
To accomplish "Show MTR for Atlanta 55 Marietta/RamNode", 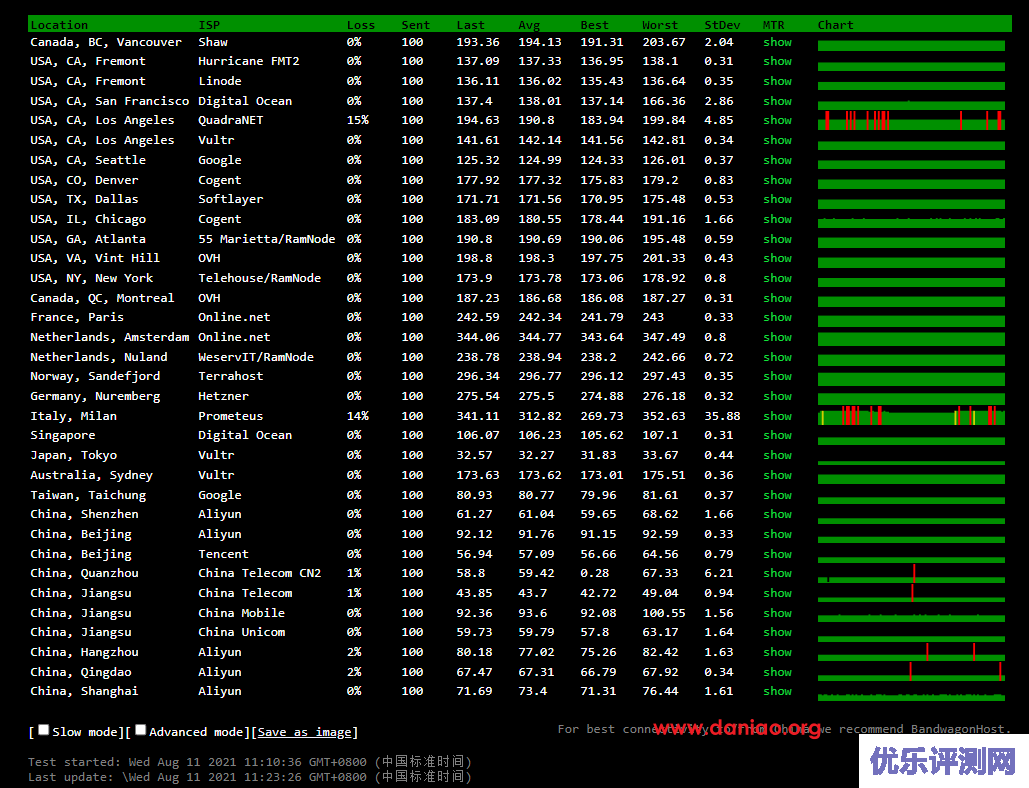I will pos(778,239).
